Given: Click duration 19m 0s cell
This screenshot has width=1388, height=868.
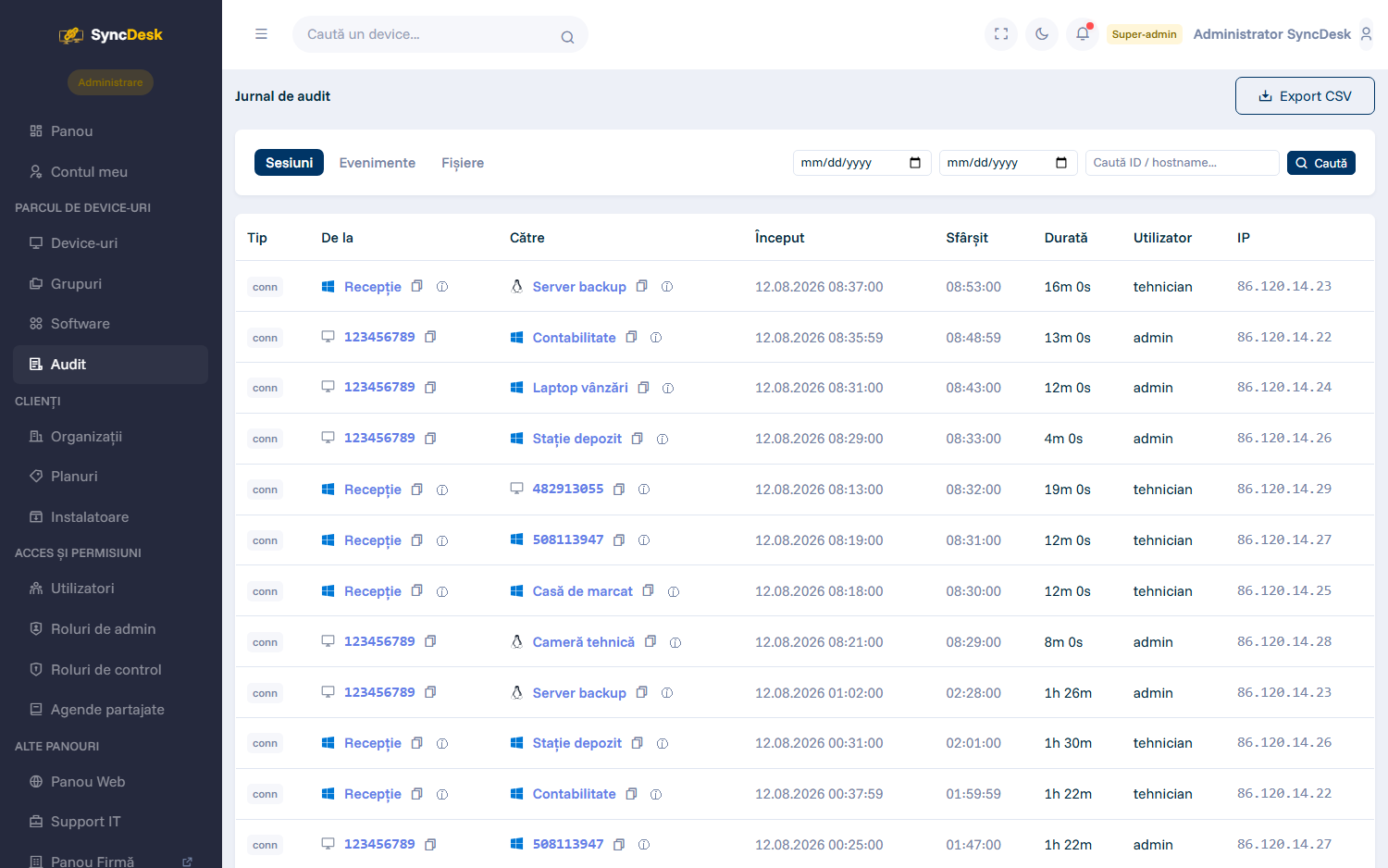Looking at the screenshot, I should (1067, 490).
